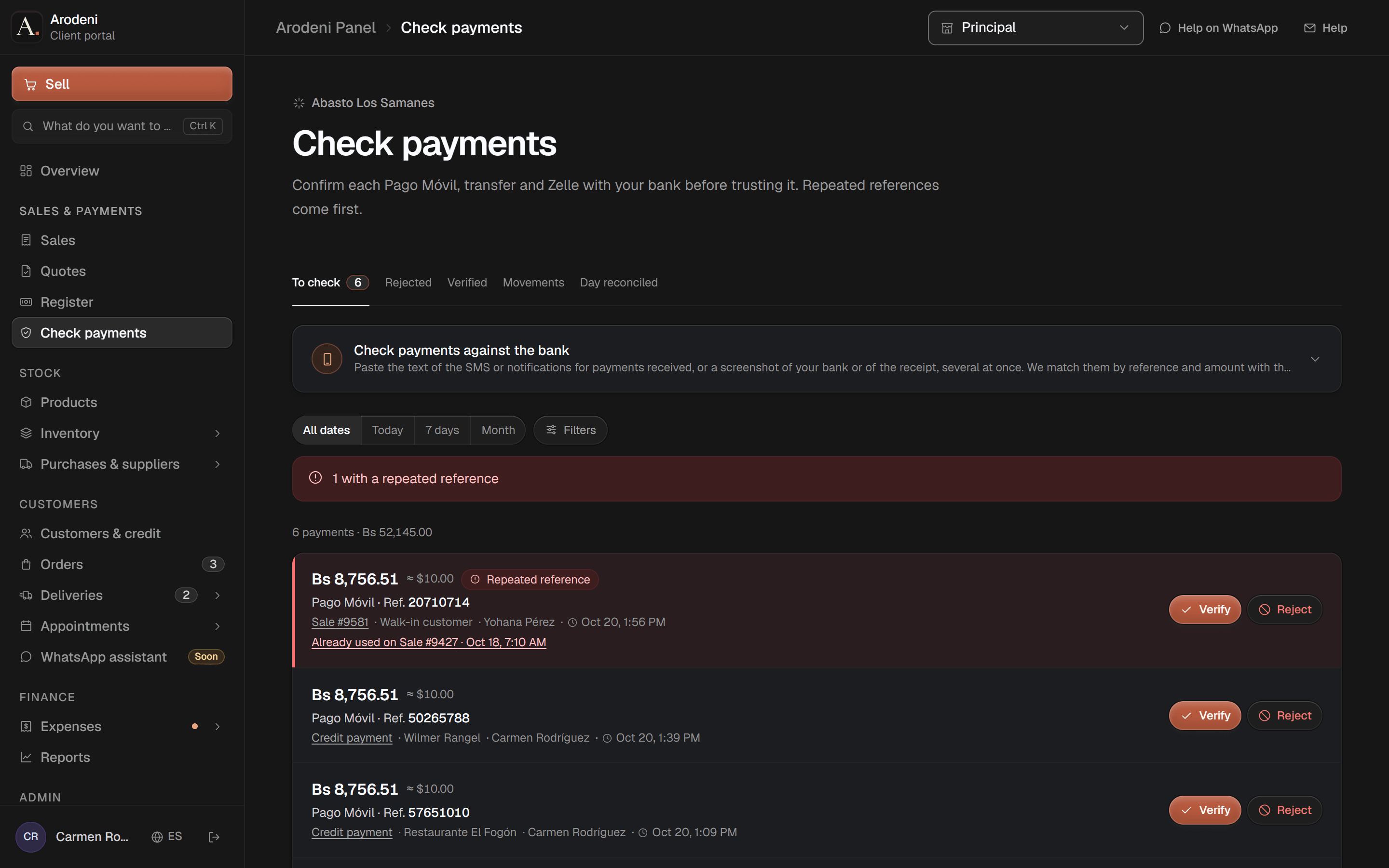This screenshot has width=1389, height=868.
Task: Click the Orders bag icon
Action: [26, 564]
